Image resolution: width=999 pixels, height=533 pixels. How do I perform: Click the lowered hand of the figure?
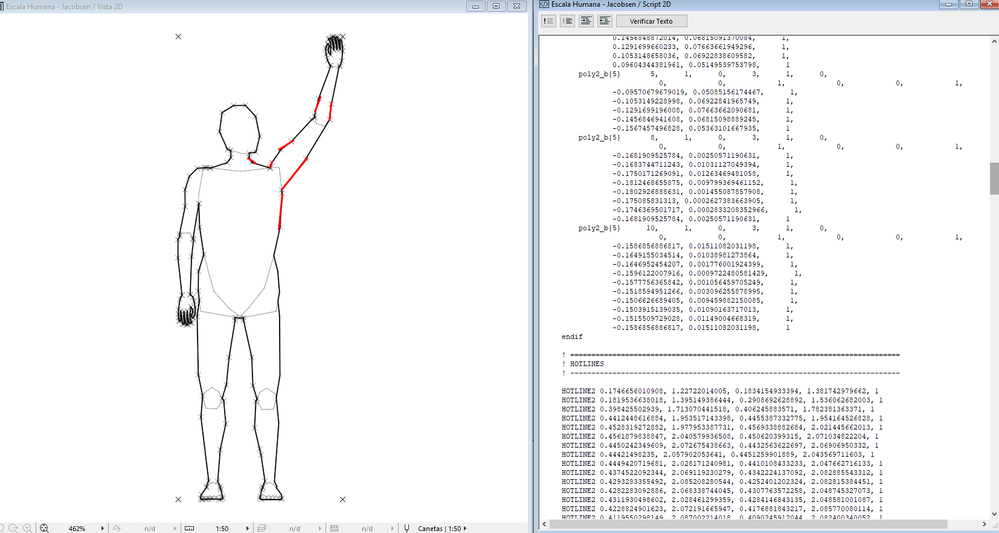[186, 309]
